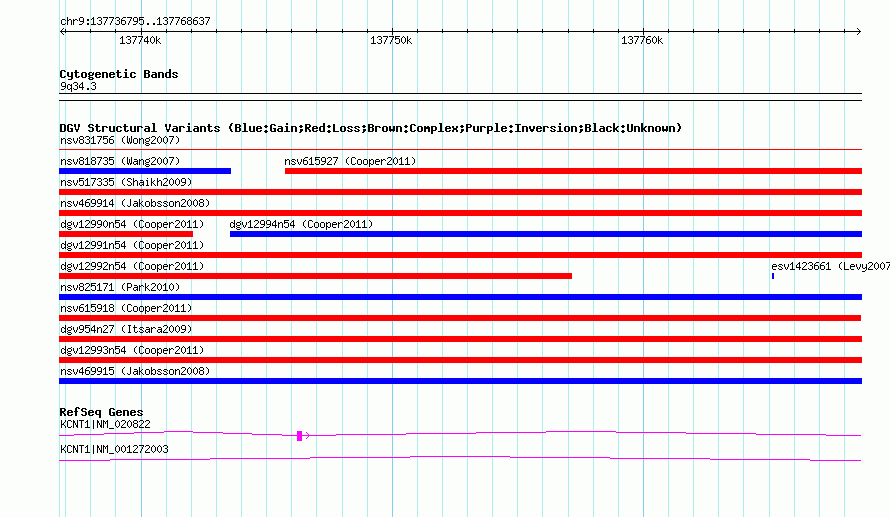Image resolution: width=890 pixels, height=517 pixels.
Task: Click the ruler's left arrowhead
Action: (x=63, y=32)
